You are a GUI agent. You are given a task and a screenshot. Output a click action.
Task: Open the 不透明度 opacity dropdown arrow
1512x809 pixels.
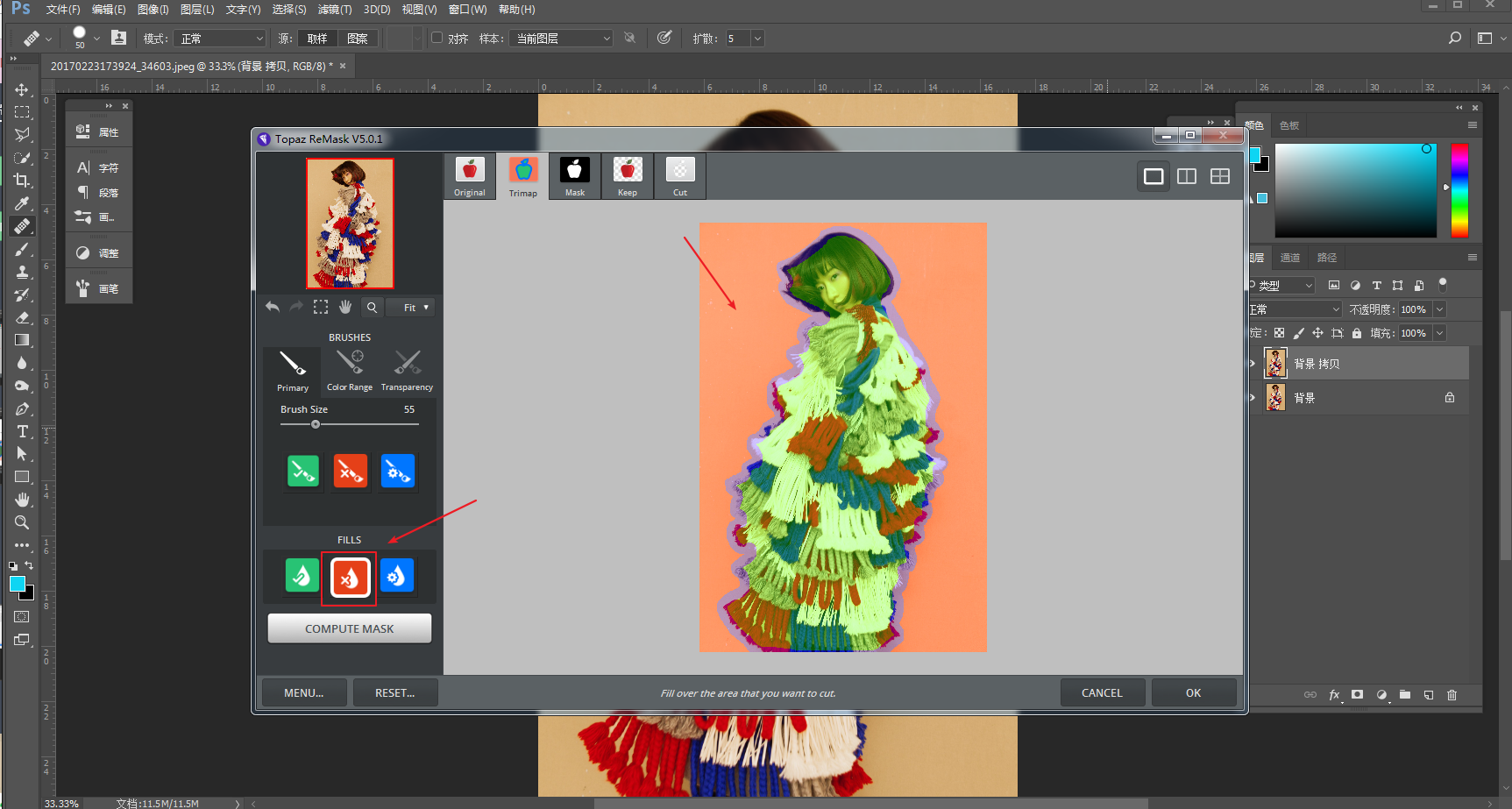(1439, 309)
